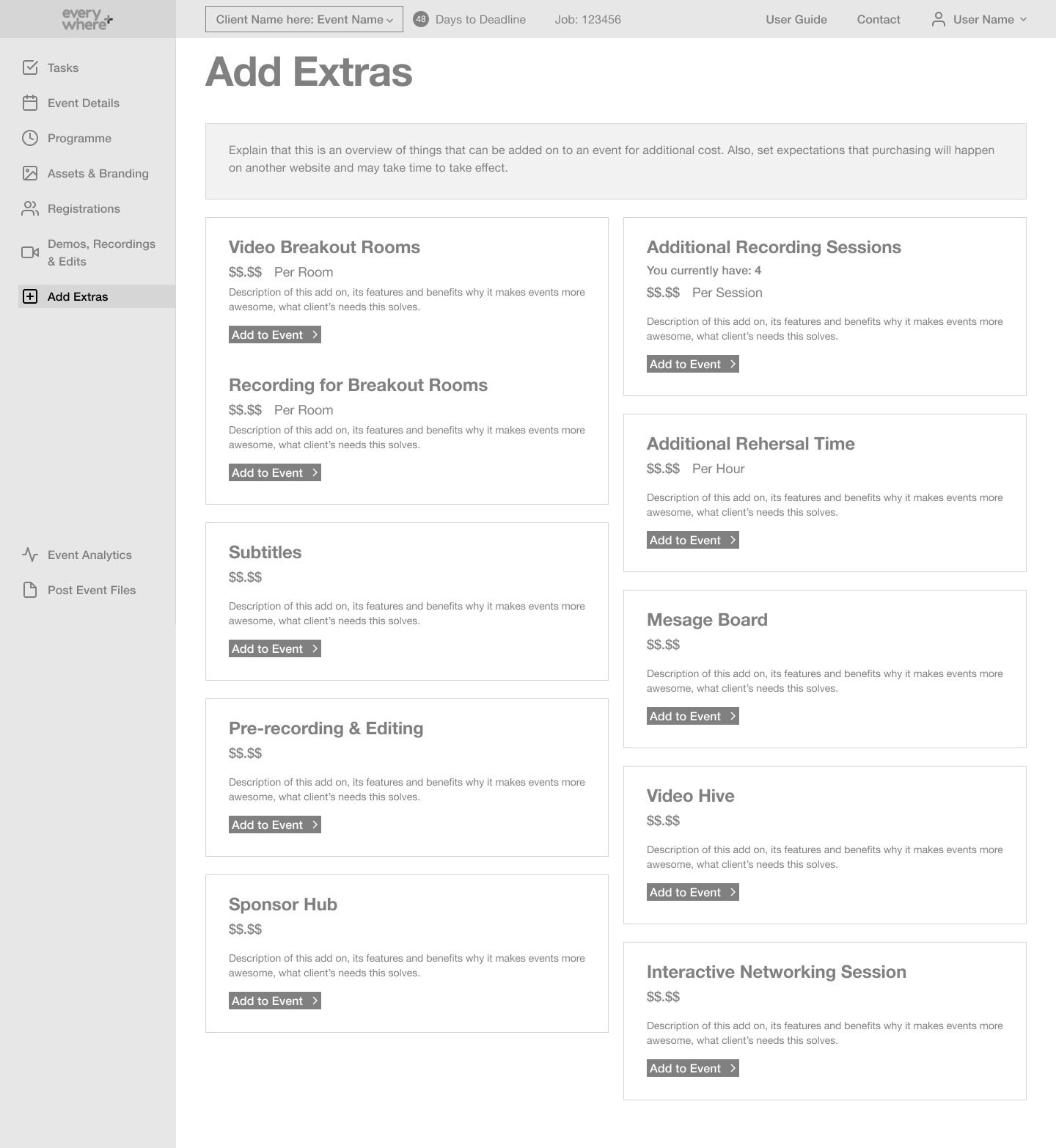Click the Event Analytics pulse icon
The width and height of the screenshot is (1056, 1148).
[30, 555]
